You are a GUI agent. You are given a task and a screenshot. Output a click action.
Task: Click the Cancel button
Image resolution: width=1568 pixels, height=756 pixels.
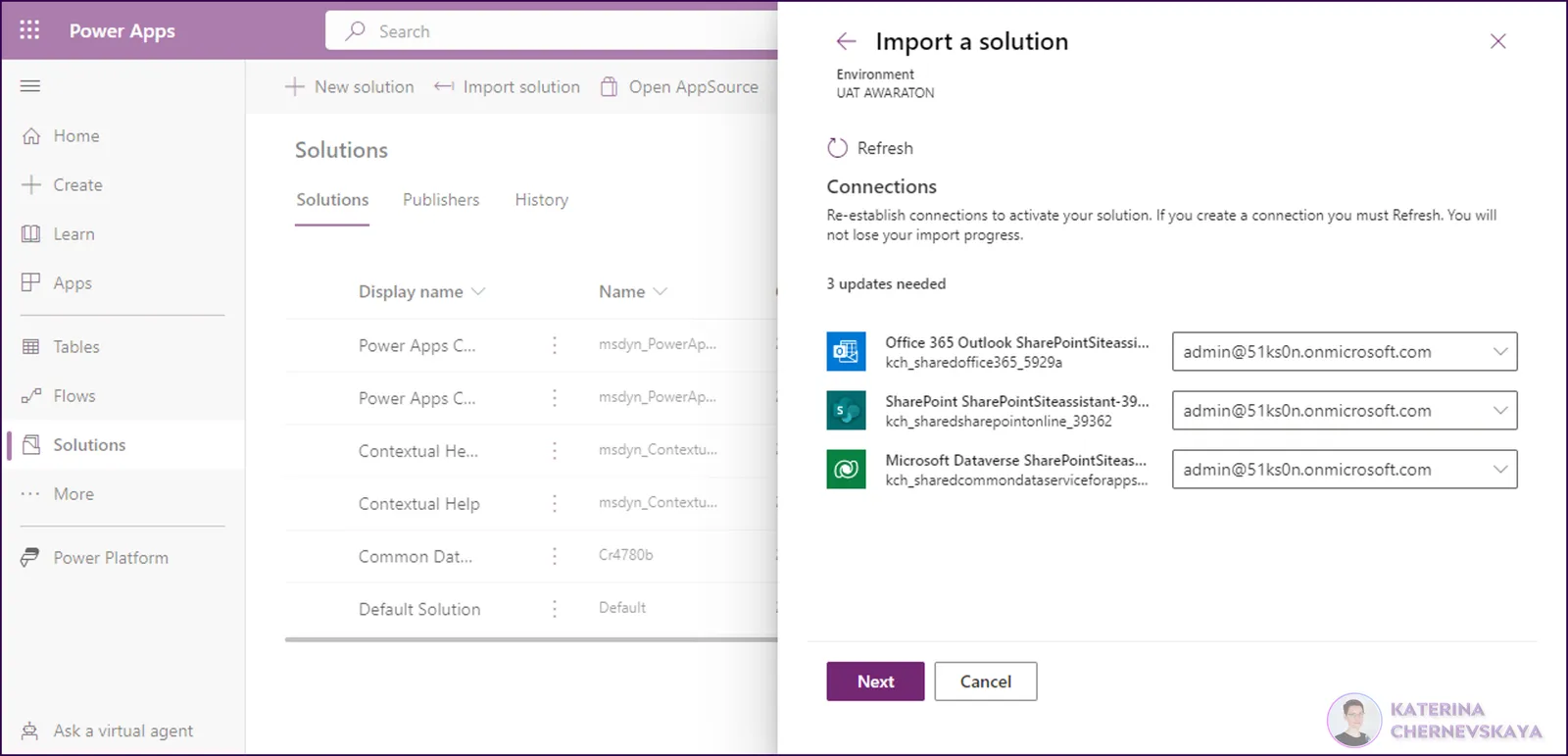pos(986,681)
